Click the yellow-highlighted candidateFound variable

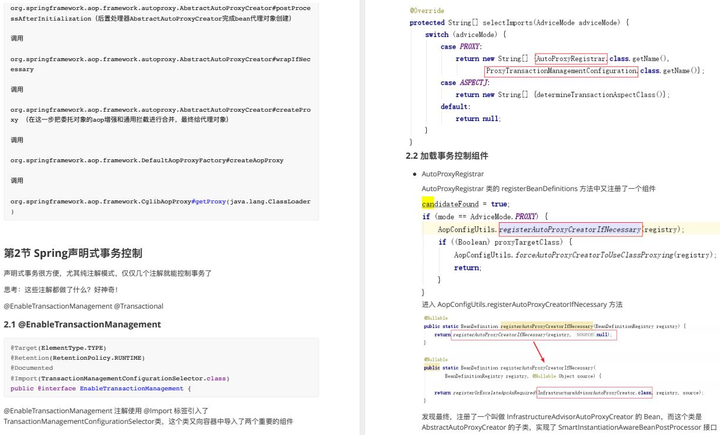[450, 204]
